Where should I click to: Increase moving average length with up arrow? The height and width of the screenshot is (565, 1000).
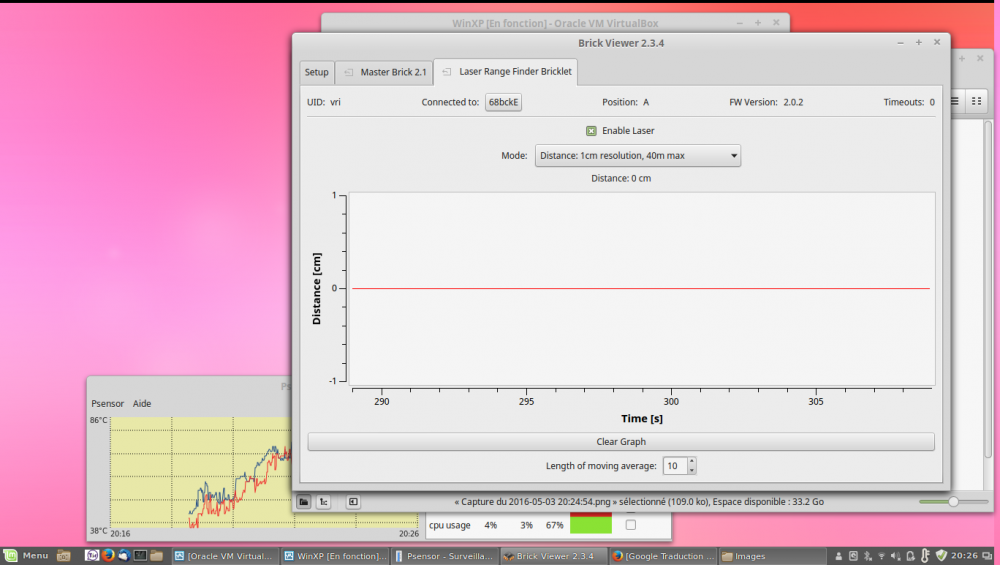pyautogui.click(x=692, y=462)
